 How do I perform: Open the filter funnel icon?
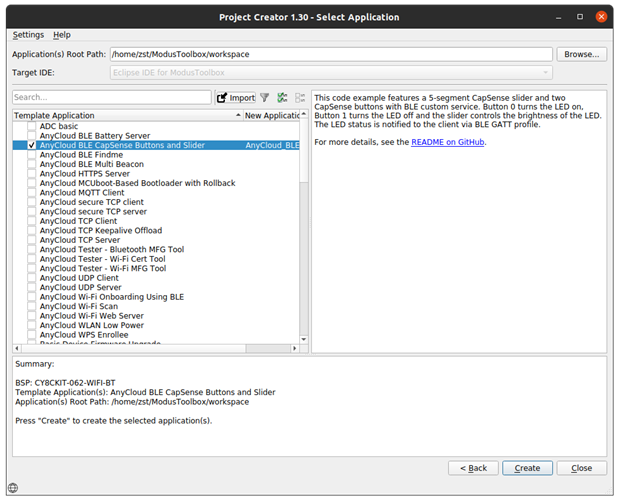click(265, 98)
